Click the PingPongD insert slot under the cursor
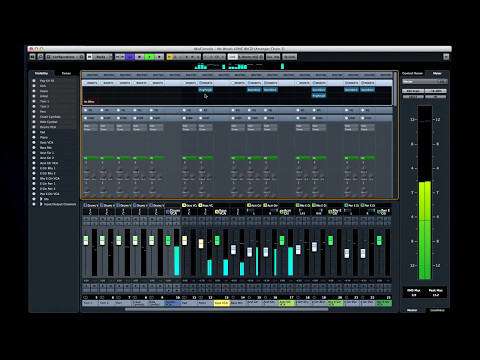The image size is (480, 360). point(205,90)
